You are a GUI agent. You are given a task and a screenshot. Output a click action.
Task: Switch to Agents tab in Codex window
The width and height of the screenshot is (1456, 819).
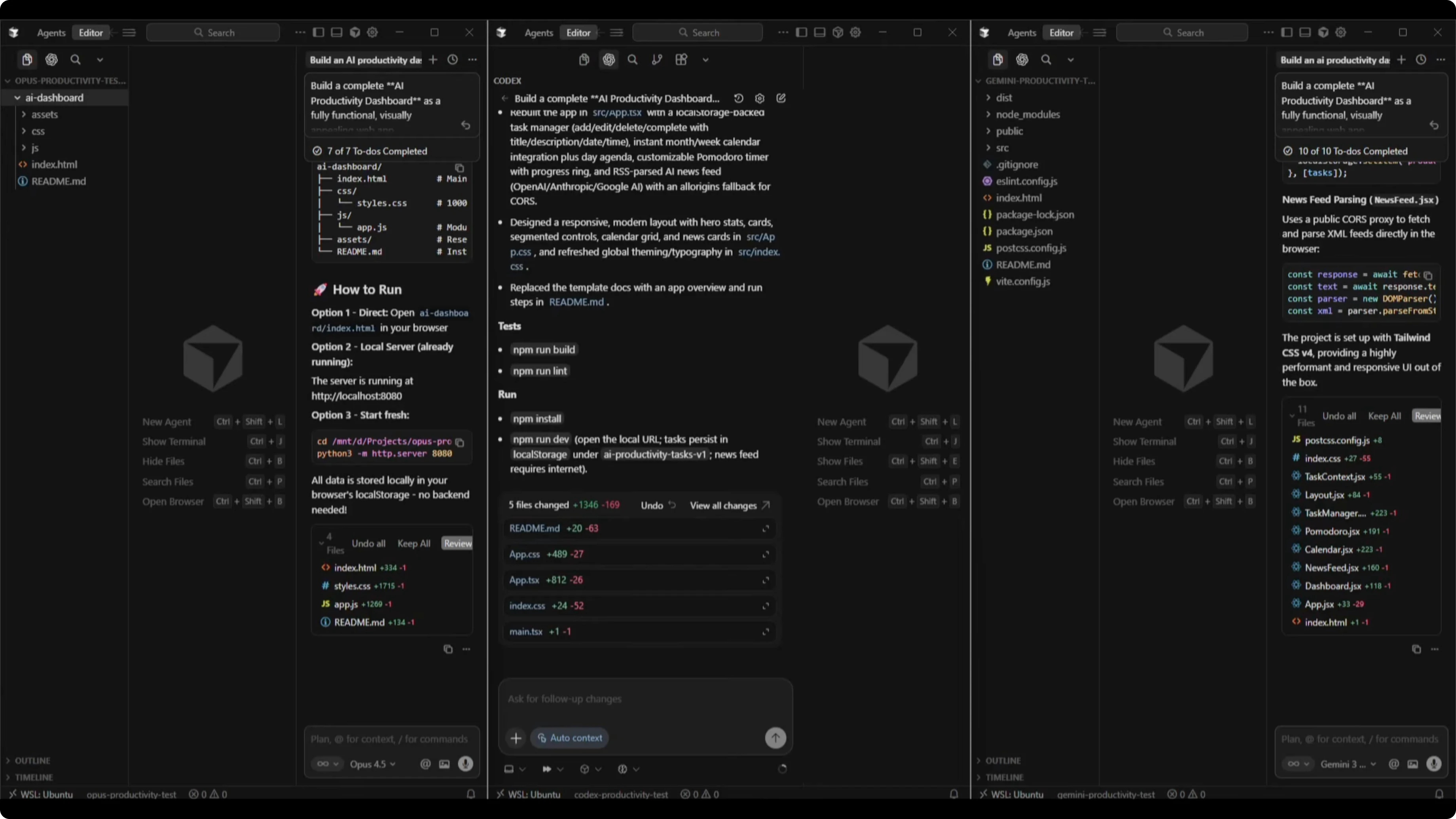(538, 32)
